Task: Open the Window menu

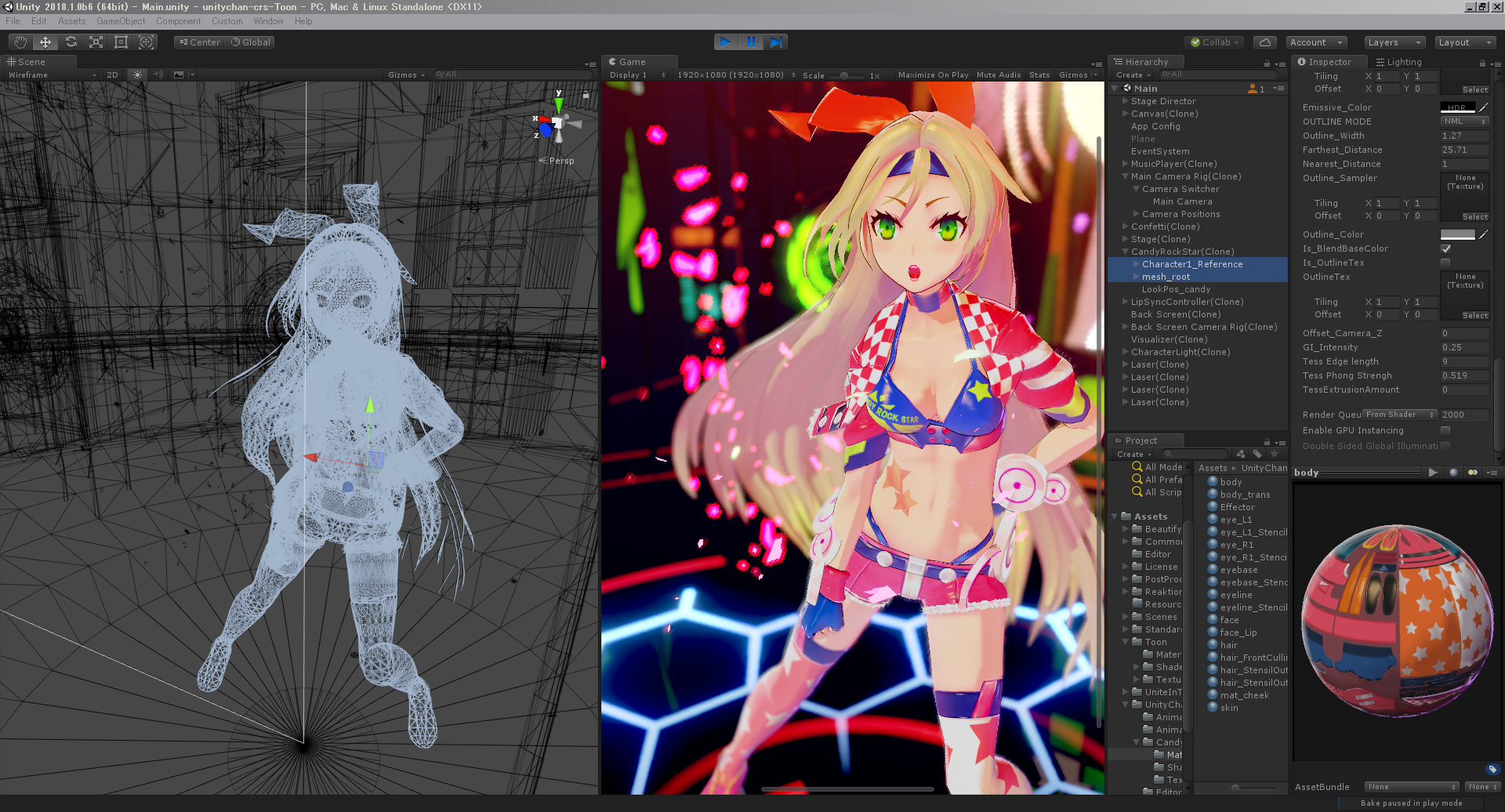Action: pyautogui.click(x=268, y=21)
